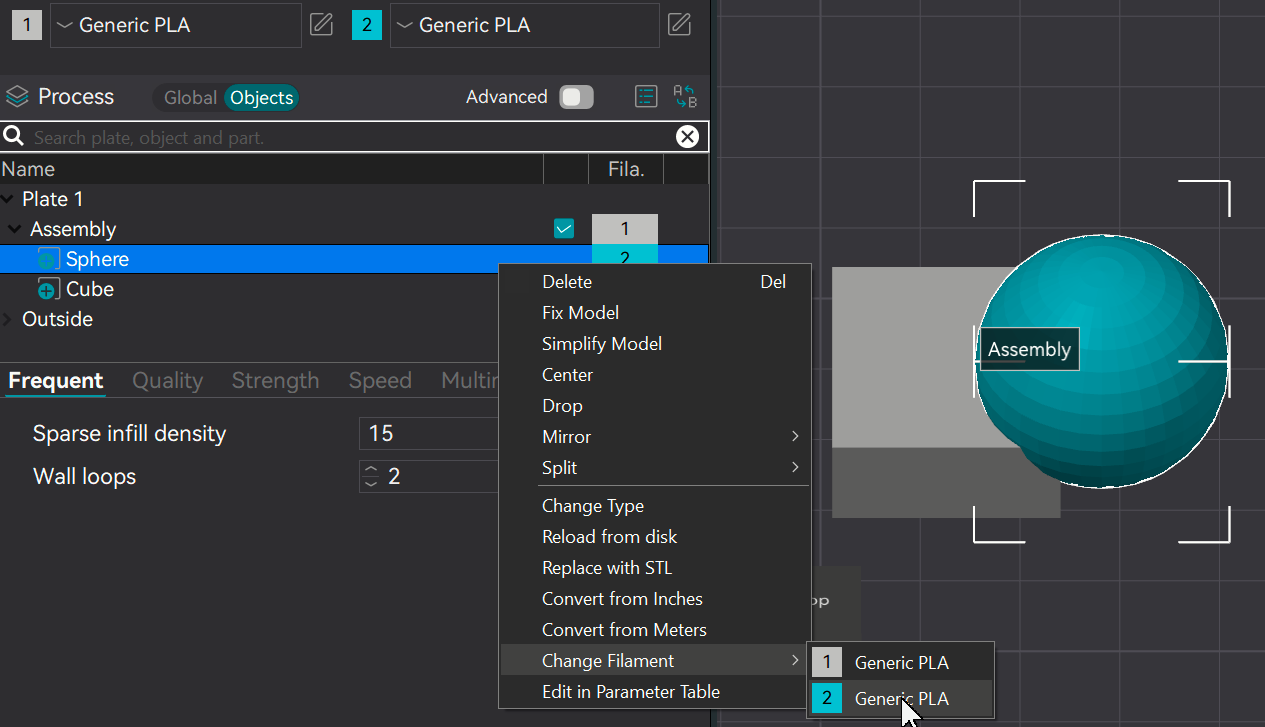The height and width of the screenshot is (727, 1265).
Task: Switch to the Frequent tab
Action: [56, 380]
